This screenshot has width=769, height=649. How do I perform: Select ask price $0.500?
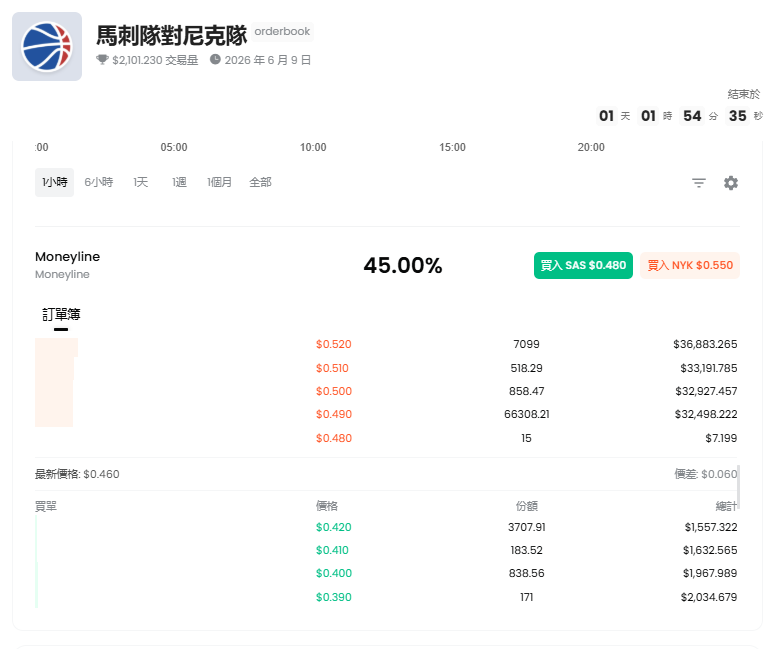(x=333, y=391)
